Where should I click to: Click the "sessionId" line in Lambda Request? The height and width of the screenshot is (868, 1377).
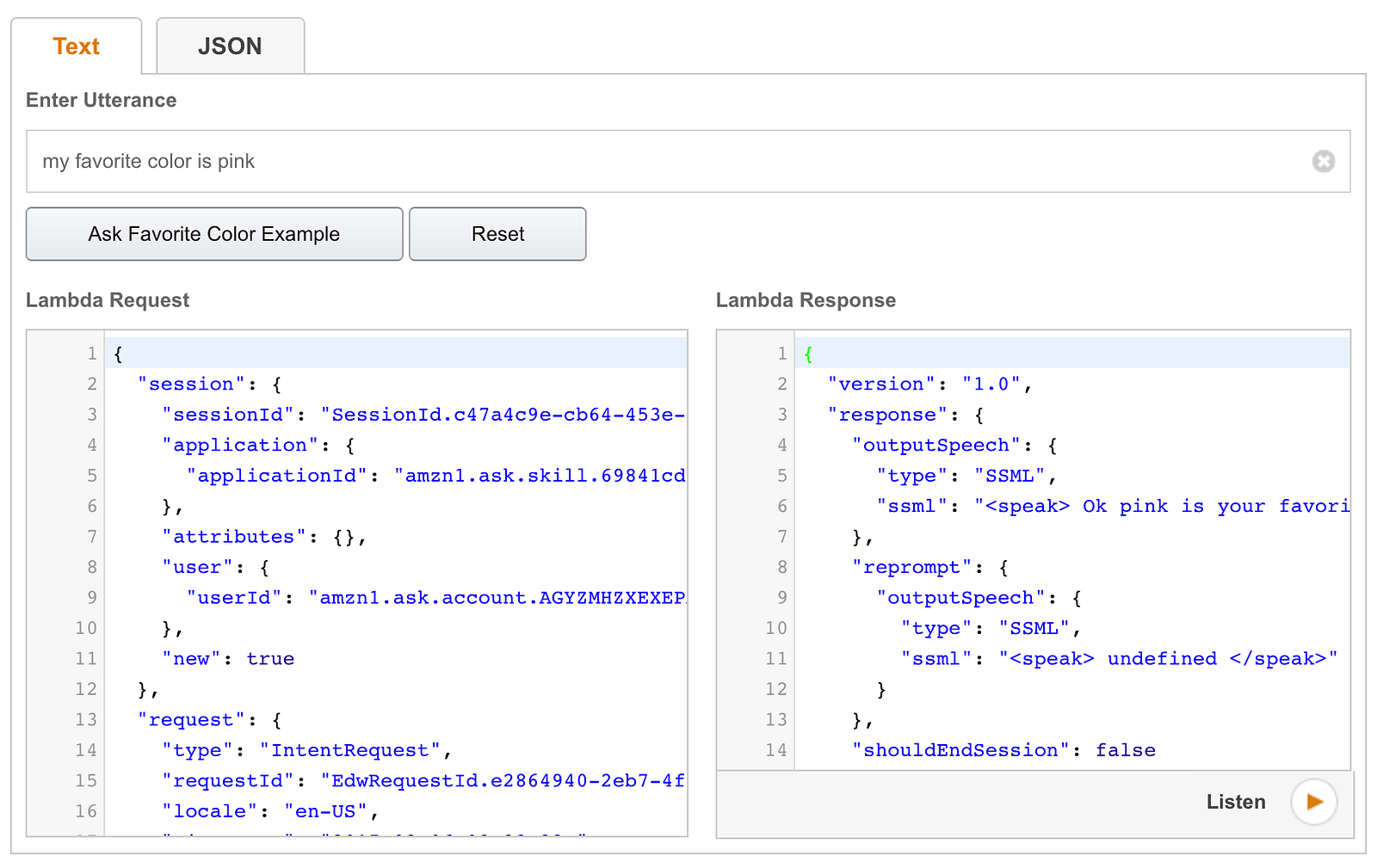pos(423,415)
